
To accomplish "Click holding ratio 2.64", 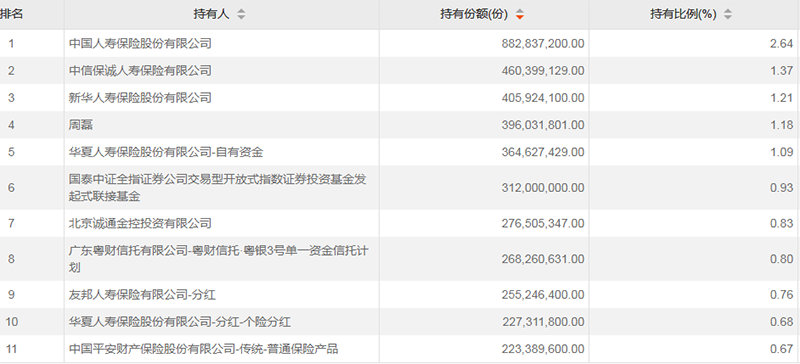I will point(782,43).
